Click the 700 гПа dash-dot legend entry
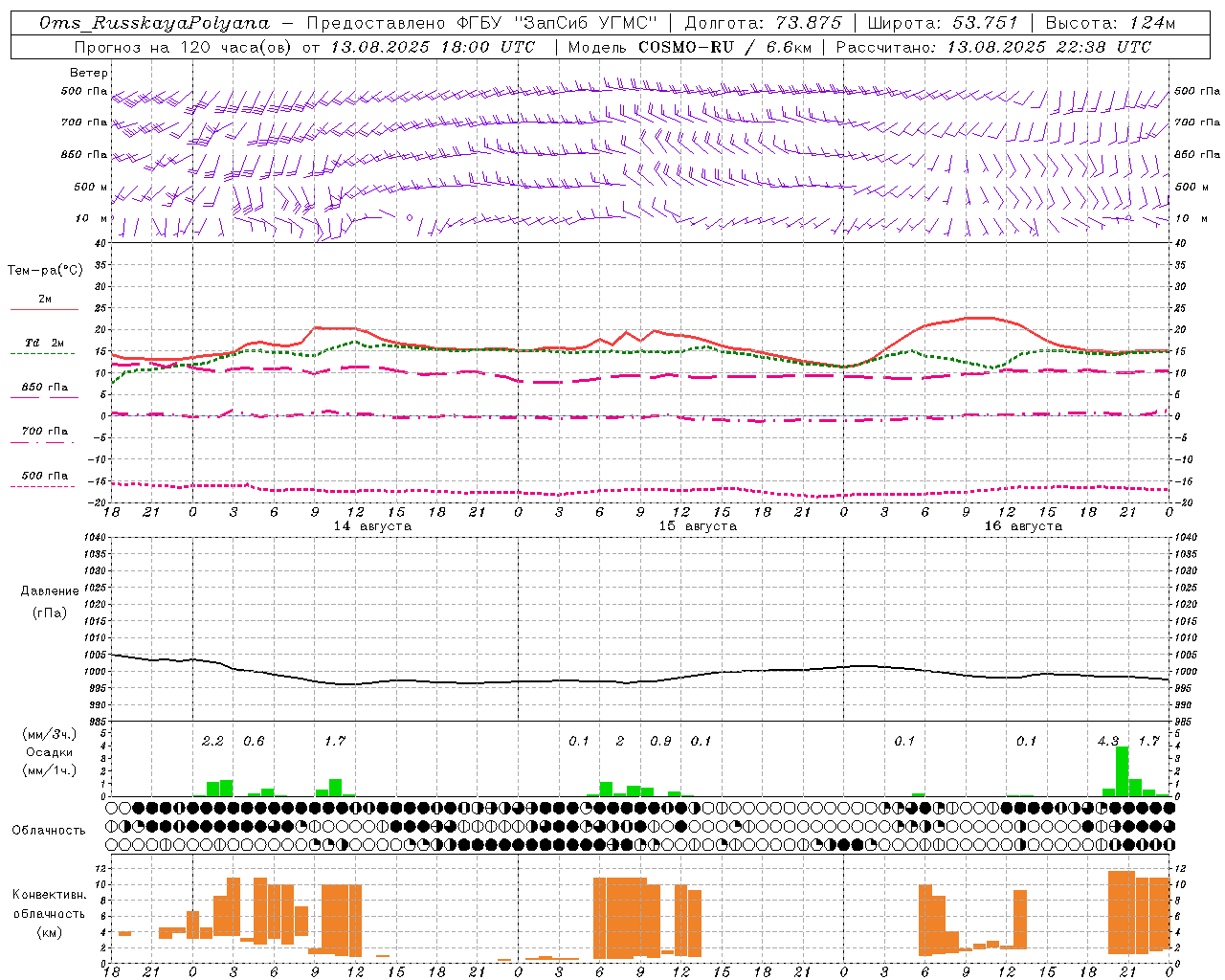This screenshot has width=1225, height=980. click(x=44, y=432)
